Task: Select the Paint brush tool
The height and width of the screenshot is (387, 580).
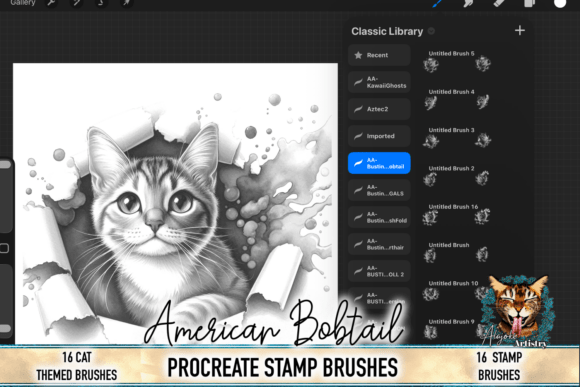Action: click(x=438, y=3)
